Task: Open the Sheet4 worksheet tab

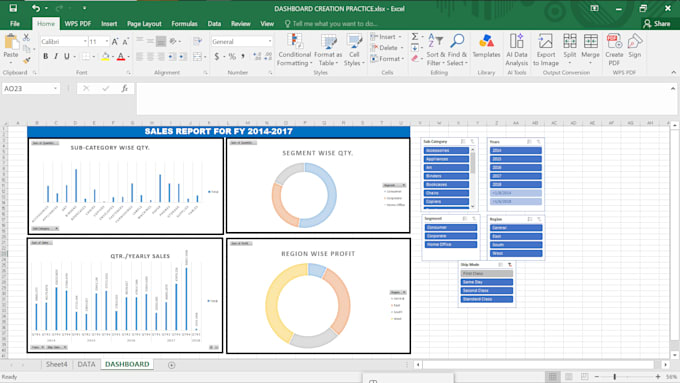Action: tap(57, 364)
